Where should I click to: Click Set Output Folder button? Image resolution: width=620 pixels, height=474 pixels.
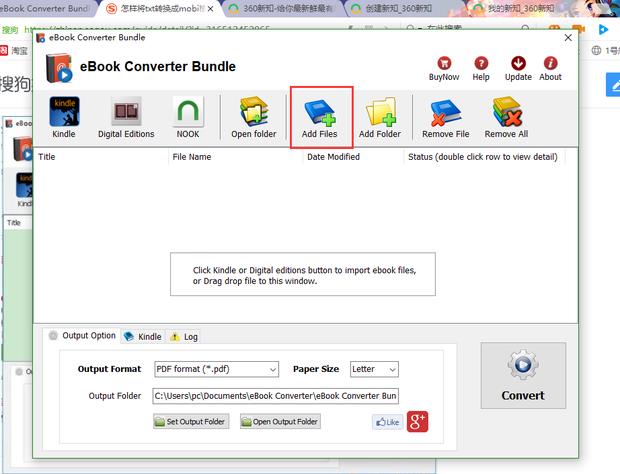pyautogui.click(x=191, y=422)
